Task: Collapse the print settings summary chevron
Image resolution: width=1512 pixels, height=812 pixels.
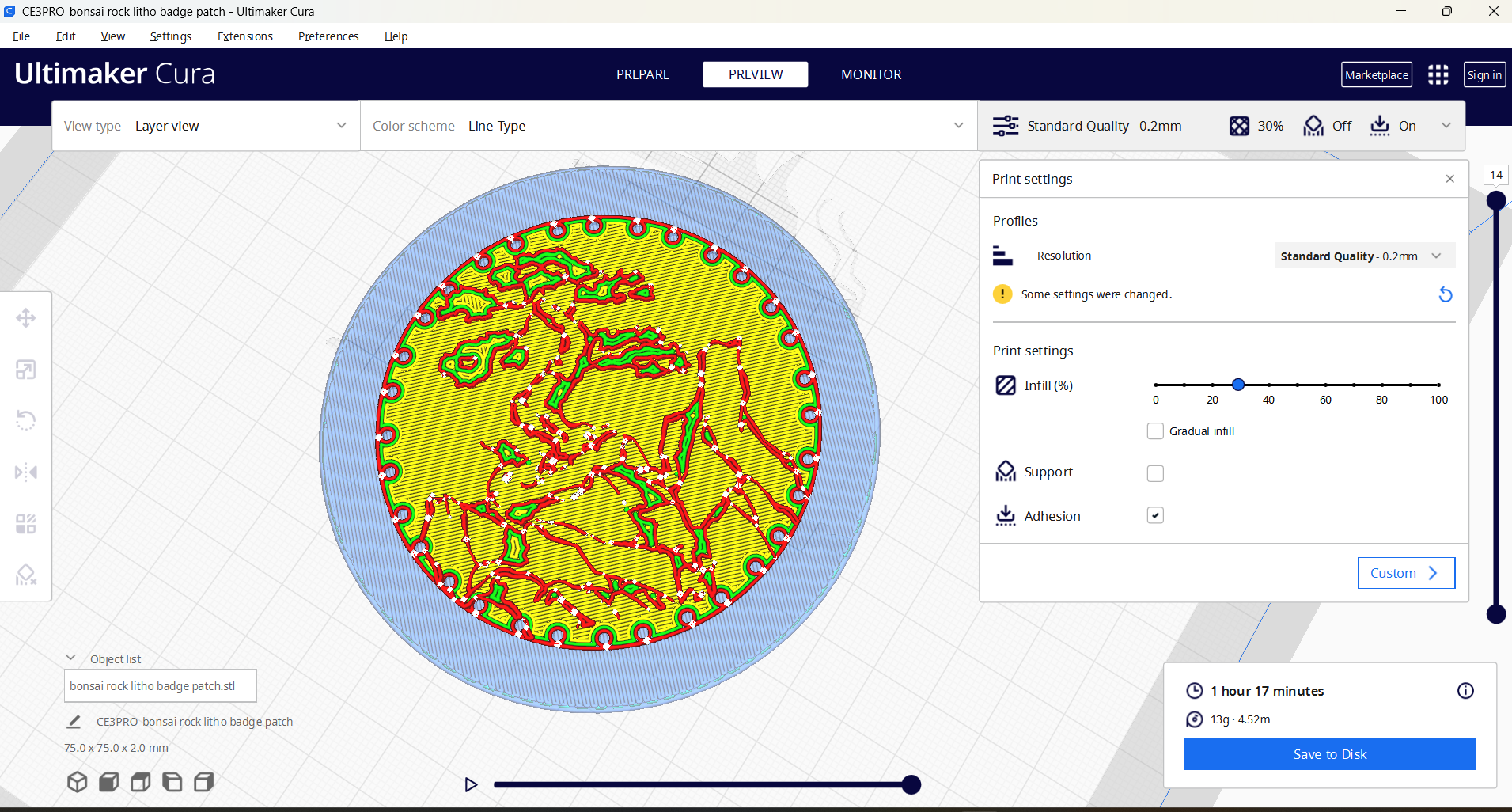Action: click(x=1446, y=126)
